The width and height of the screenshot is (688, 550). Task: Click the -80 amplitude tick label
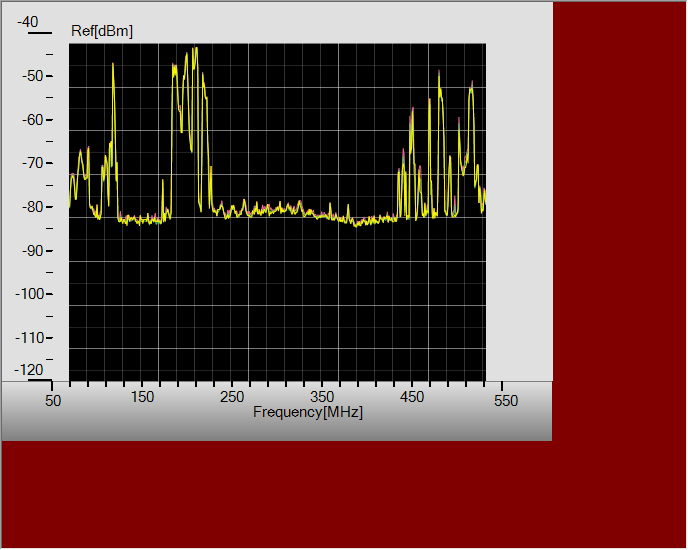click(x=33, y=207)
